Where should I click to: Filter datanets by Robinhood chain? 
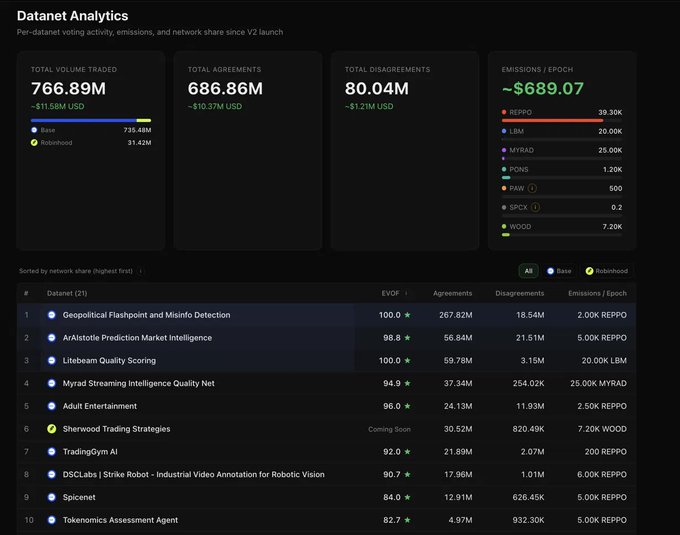pos(606,271)
